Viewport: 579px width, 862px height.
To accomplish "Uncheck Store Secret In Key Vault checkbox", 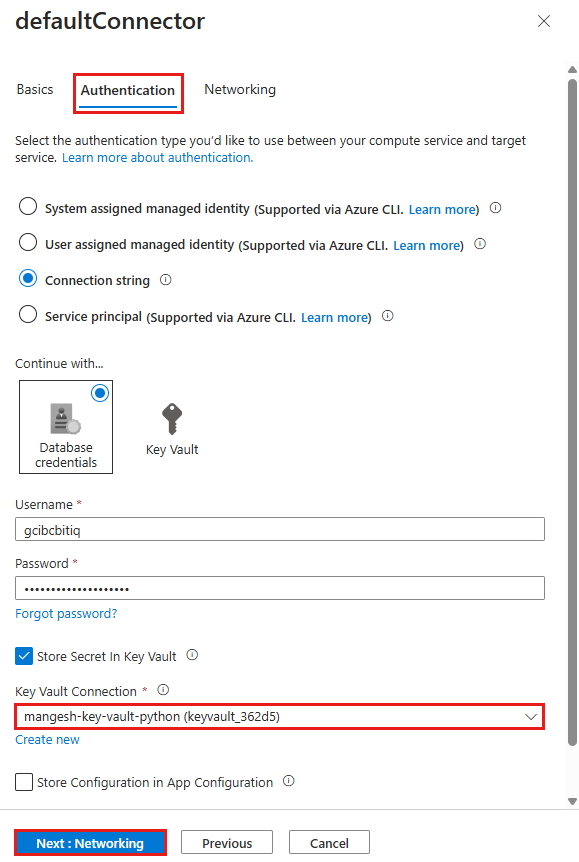I will (24, 656).
